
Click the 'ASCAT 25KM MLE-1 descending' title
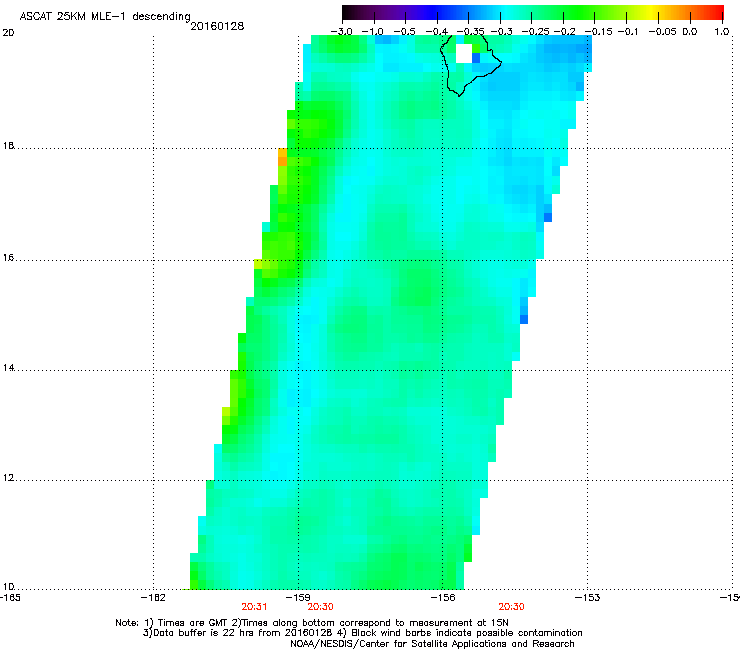click(x=105, y=17)
